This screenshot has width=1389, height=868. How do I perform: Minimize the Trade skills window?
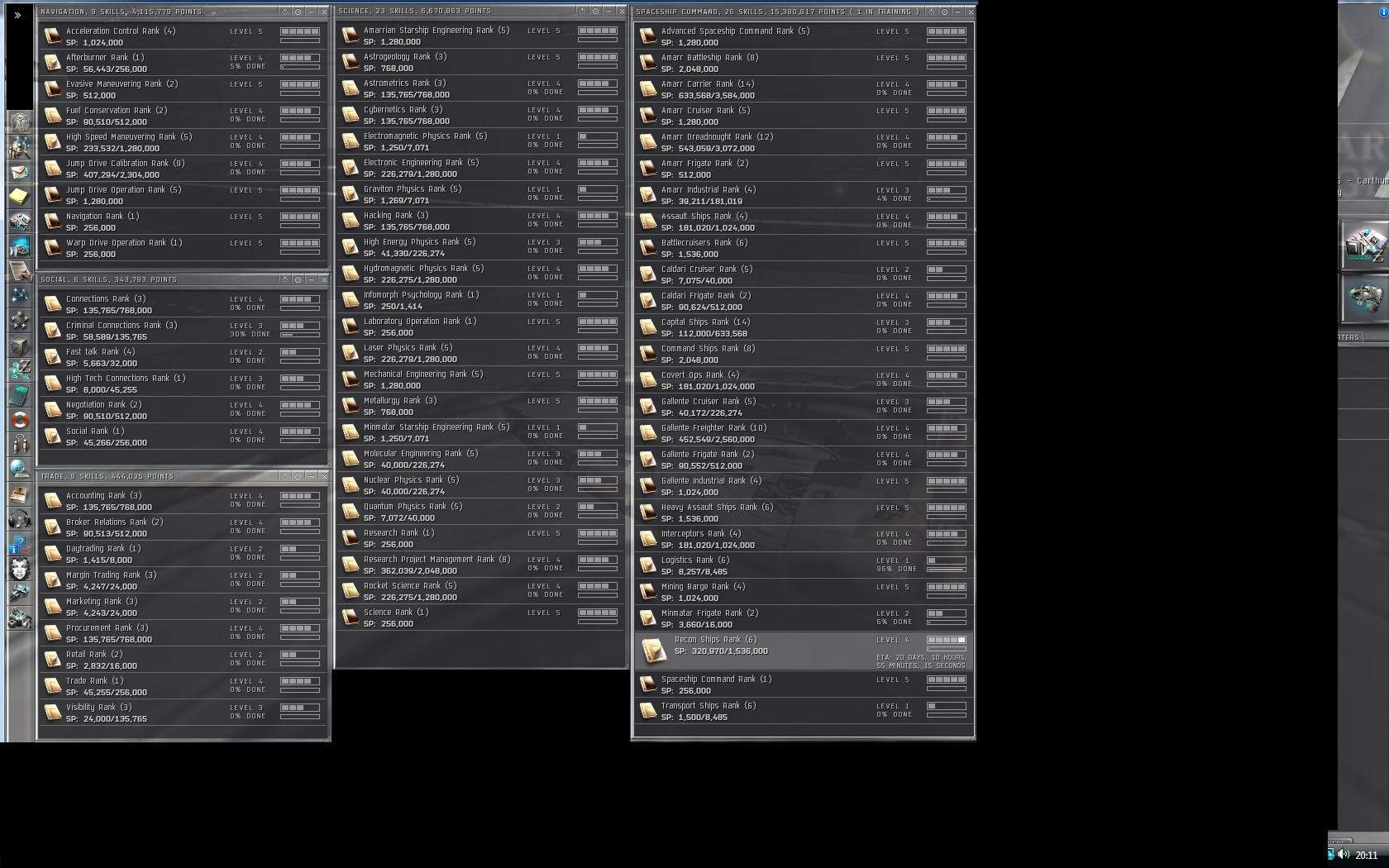point(312,476)
